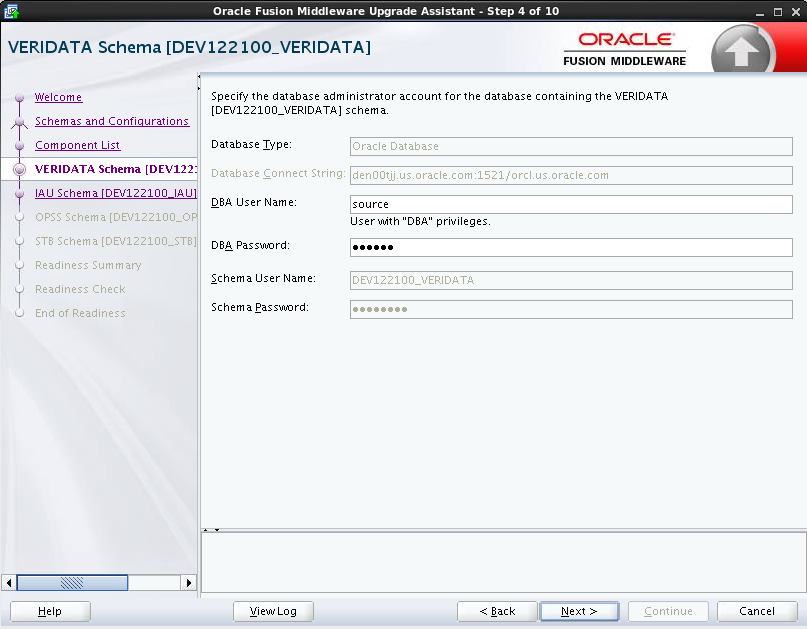
Task: Click the Upgrade Assistant title bar icon
Action: 11,11
